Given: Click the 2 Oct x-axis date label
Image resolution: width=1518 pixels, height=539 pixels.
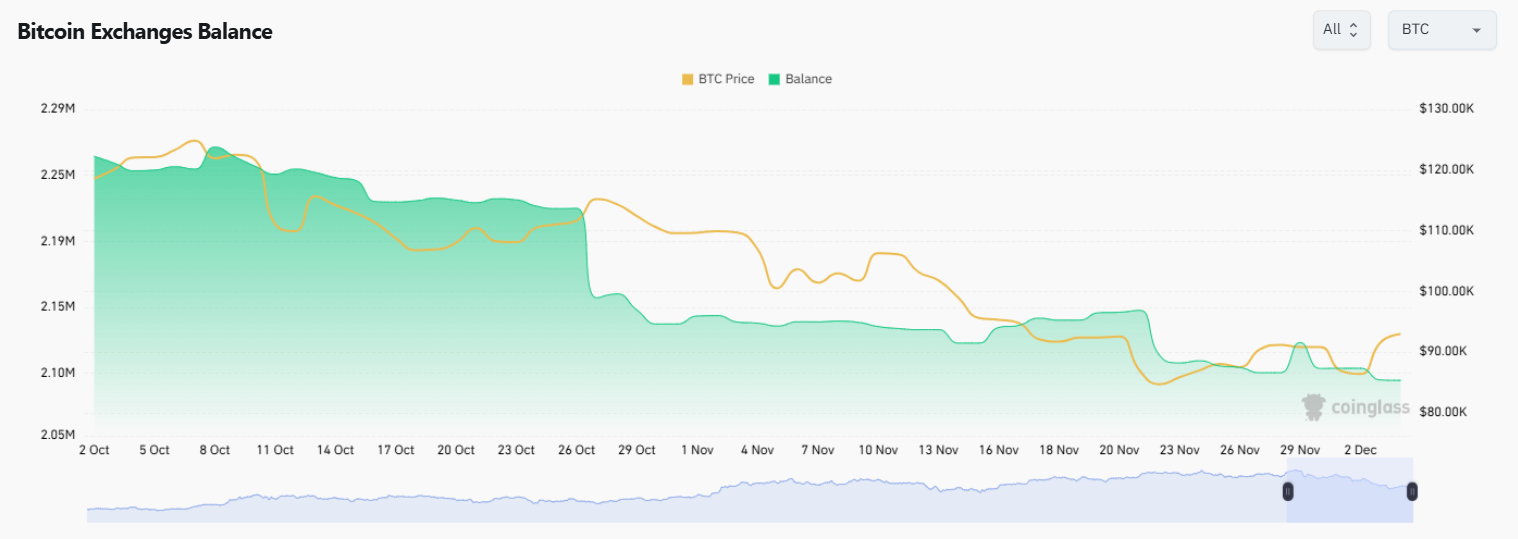Looking at the screenshot, I should pos(94,450).
